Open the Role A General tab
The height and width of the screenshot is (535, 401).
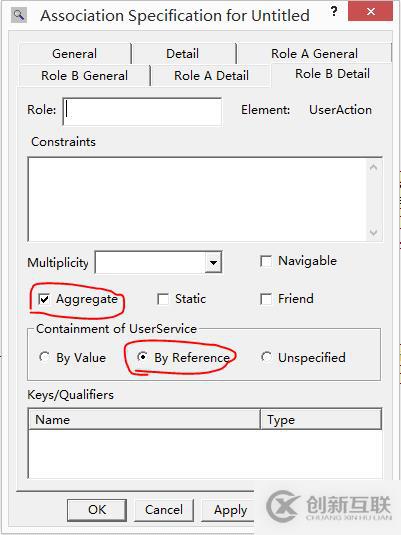314,54
